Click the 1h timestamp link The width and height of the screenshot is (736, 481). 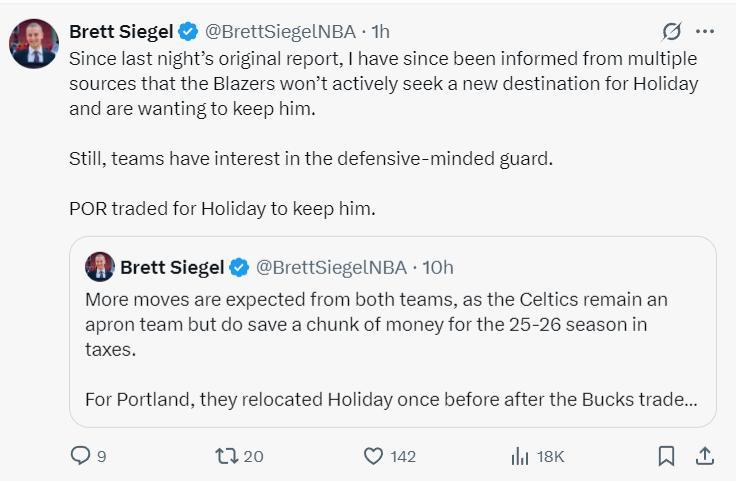click(380, 31)
